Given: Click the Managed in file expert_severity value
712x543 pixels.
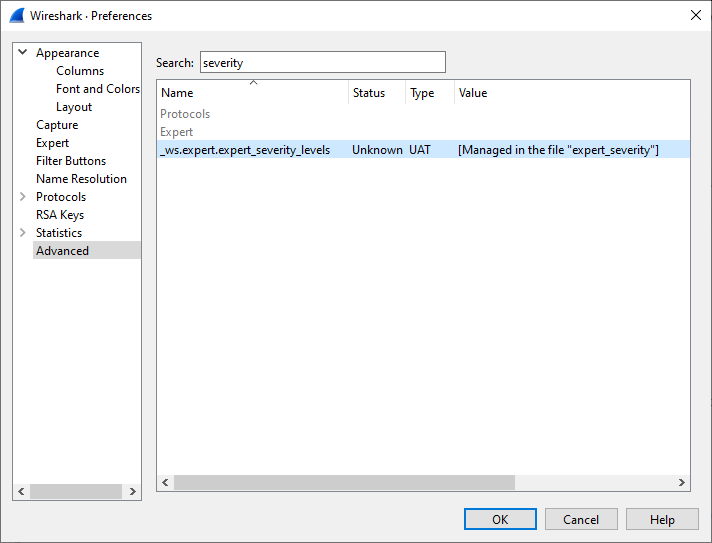Looking at the screenshot, I should coord(558,150).
